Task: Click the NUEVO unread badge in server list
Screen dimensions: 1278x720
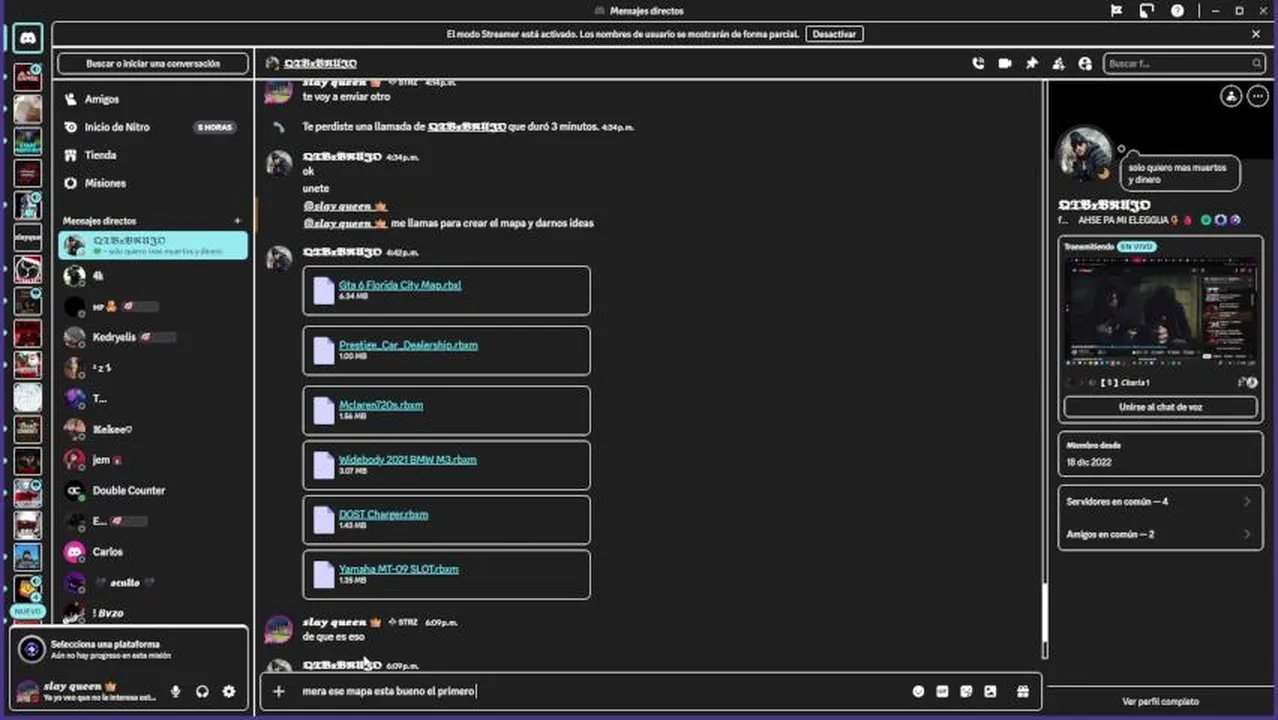Action: pos(27,611)
